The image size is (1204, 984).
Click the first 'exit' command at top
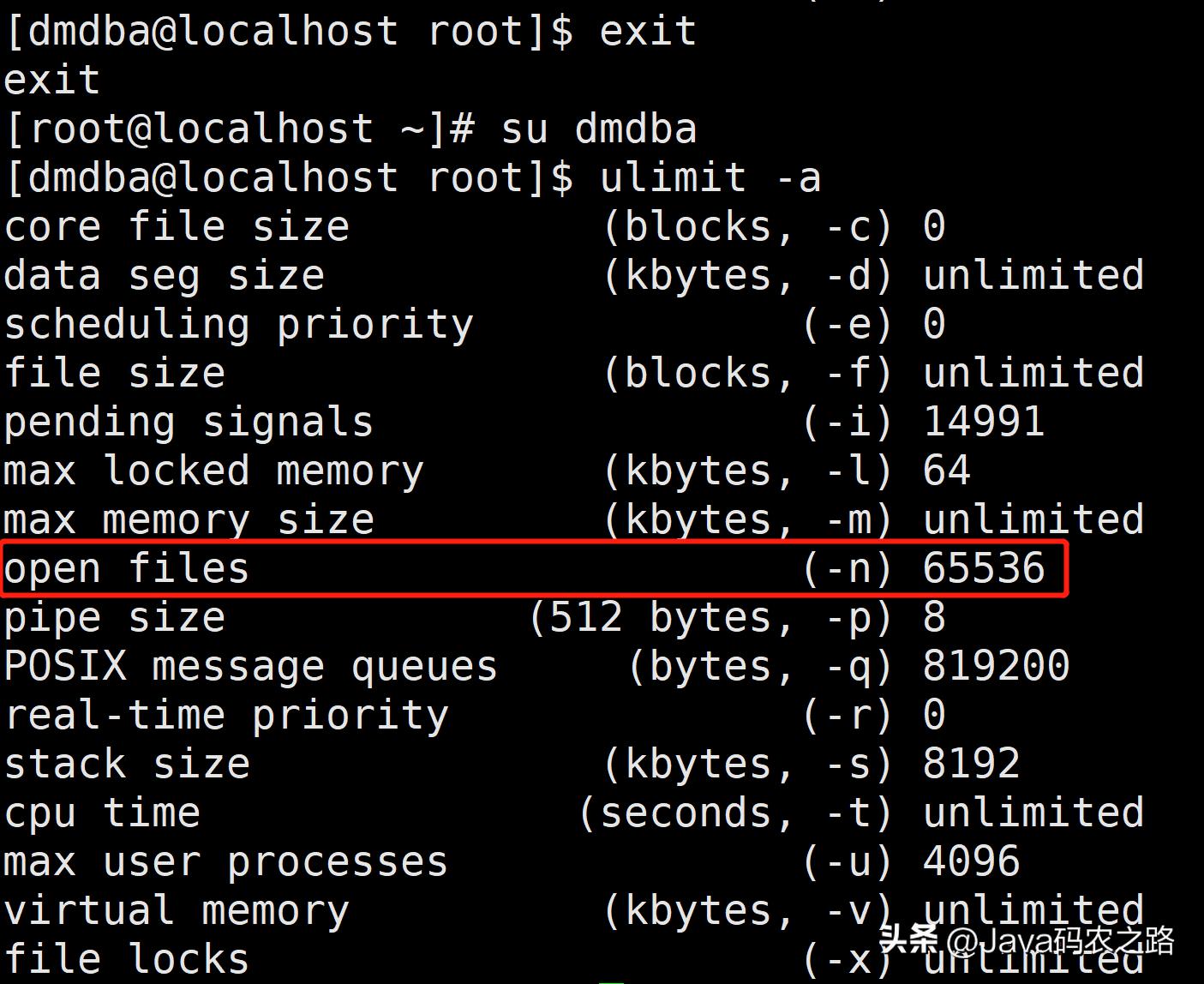coord(648,32)
